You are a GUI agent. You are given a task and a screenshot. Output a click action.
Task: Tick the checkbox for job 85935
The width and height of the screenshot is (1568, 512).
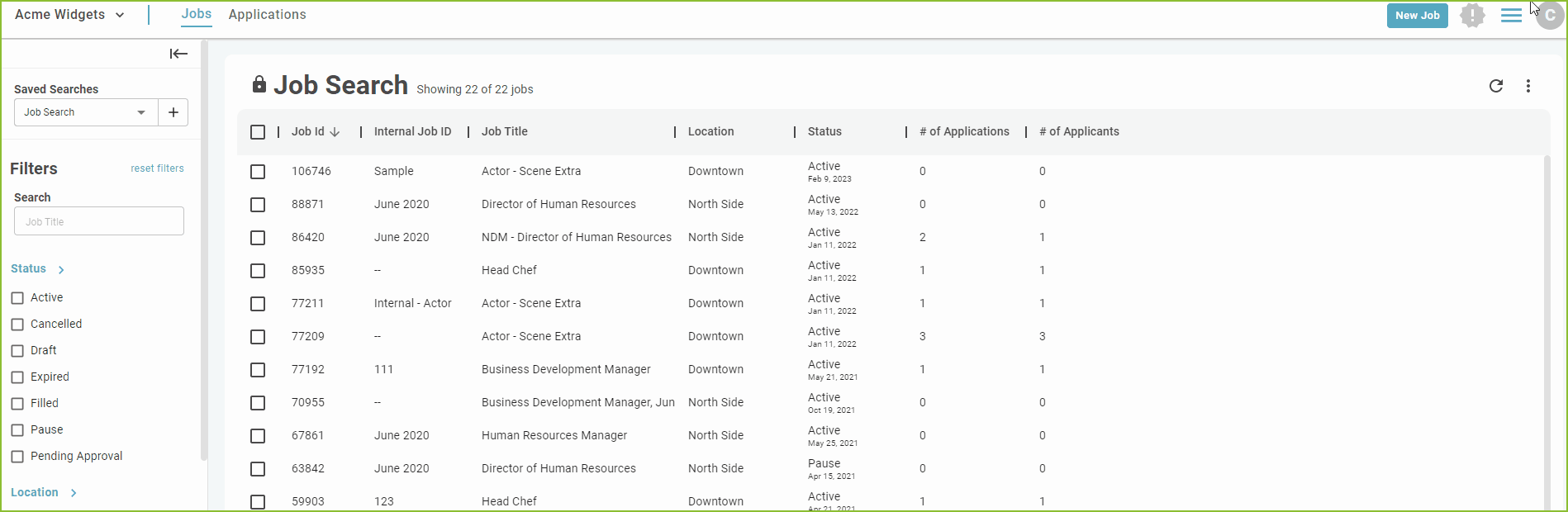pos(258,271)
